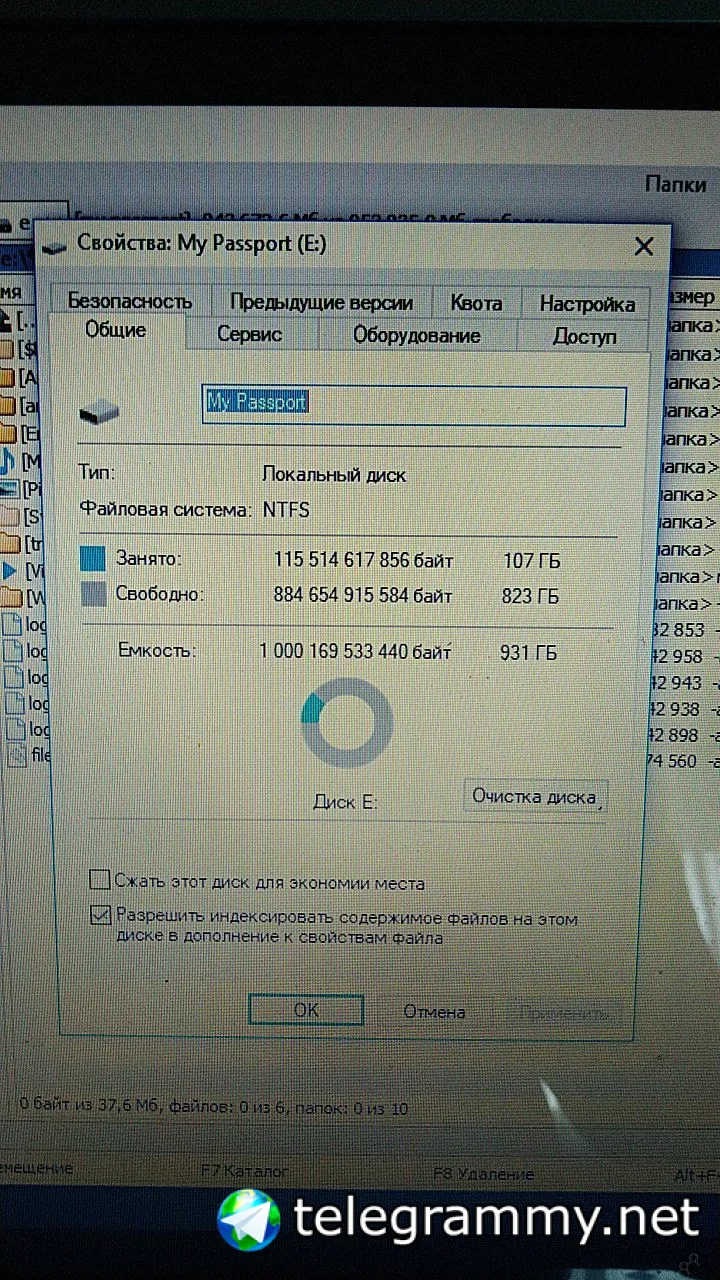The height and width of the screenshot is (1280, 720).
Task: Cancel with the Отмена button
Action: [434, 1011]
